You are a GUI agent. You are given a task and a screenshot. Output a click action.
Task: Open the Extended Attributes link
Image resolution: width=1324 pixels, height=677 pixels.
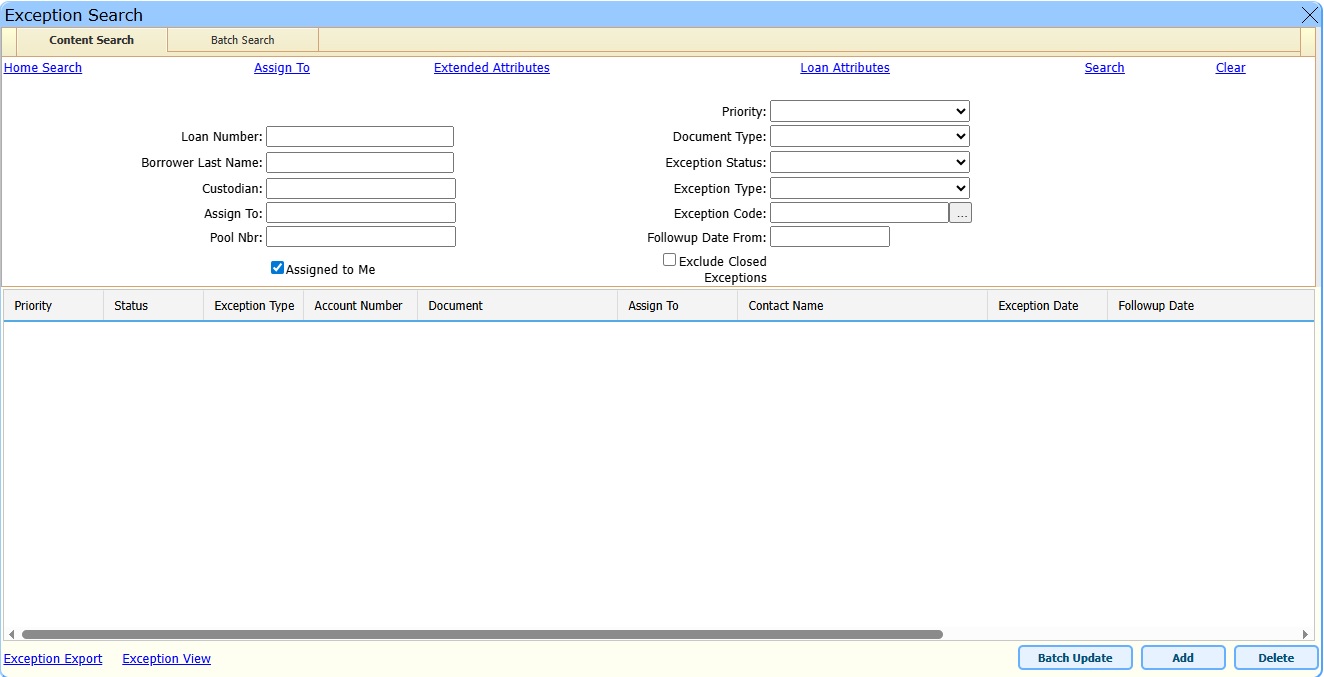pyautogui.click(x=491, y=67)
